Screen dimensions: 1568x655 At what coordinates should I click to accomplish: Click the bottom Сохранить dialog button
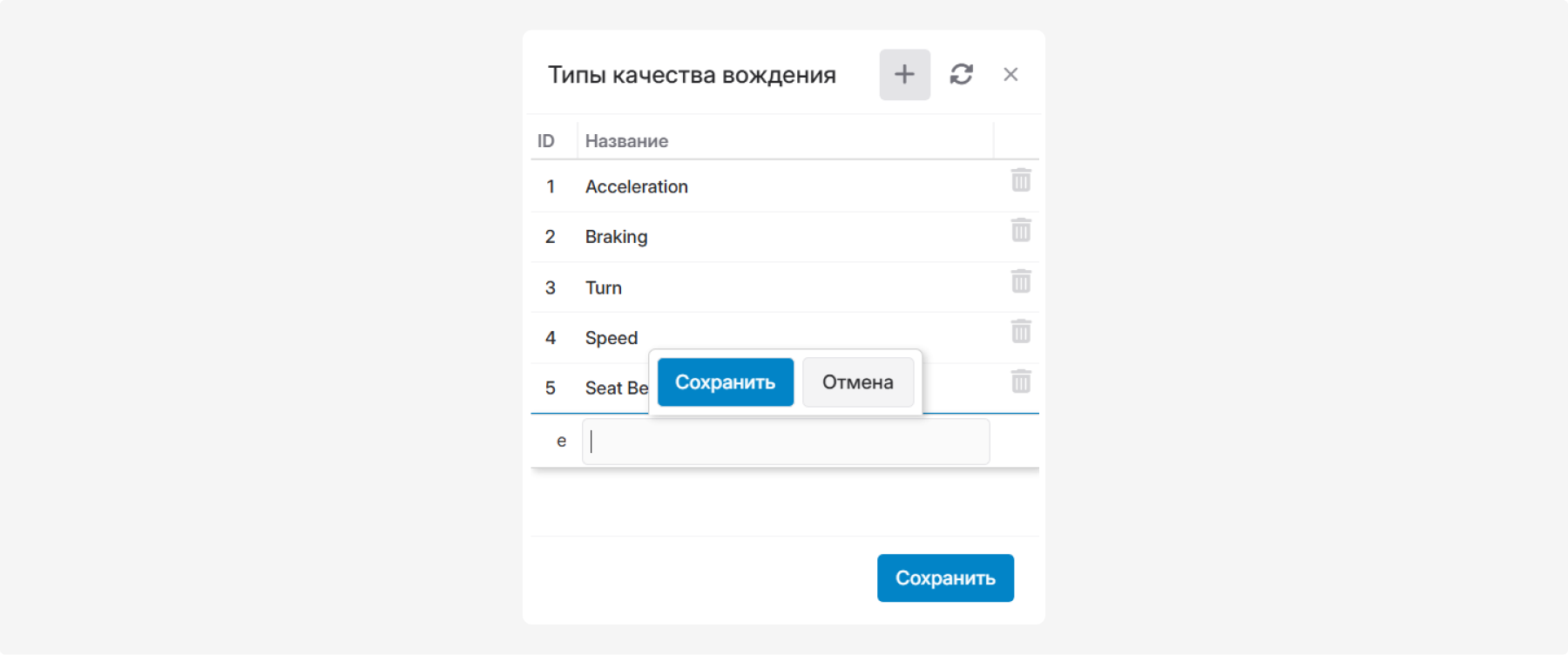pos(945,578)
